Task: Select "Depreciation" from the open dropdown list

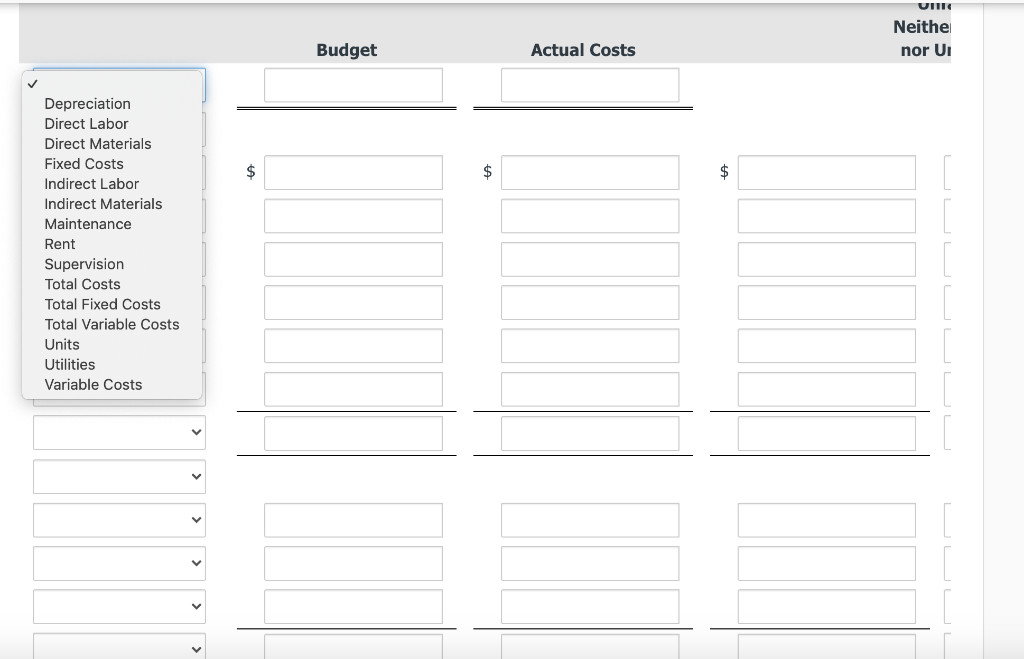Action: (87, 103)
